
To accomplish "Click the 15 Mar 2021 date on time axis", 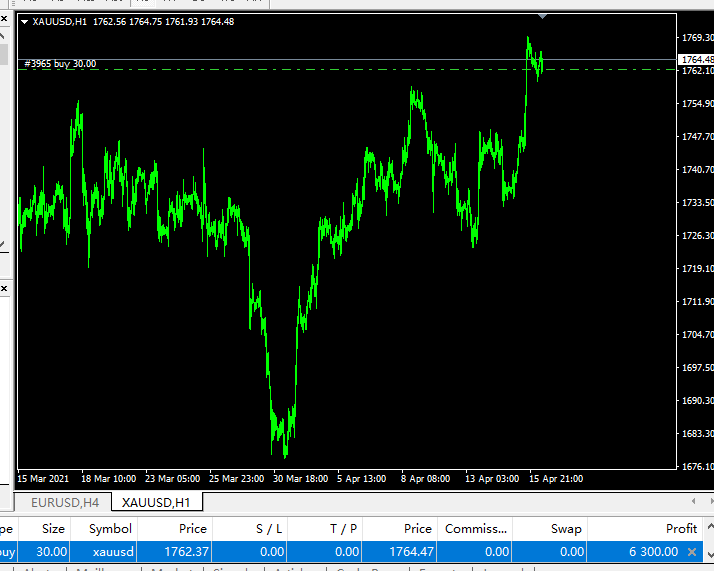I will pyautogui.click(x=43, y=479).
